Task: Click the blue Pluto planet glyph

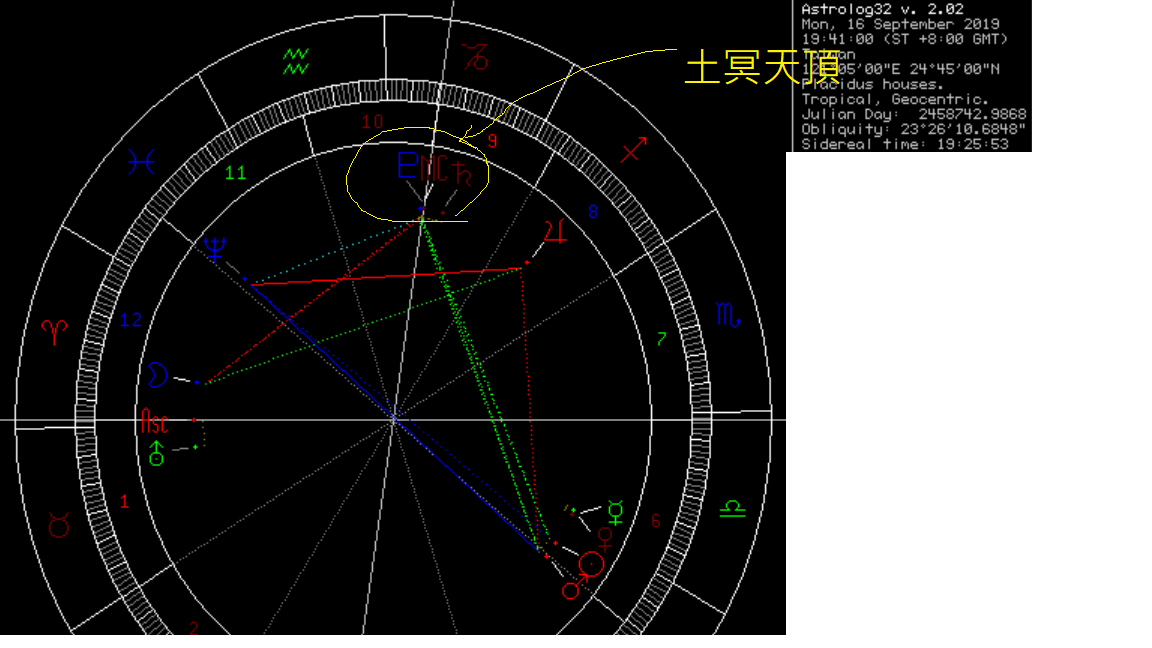Action: (x=407, y=165)
